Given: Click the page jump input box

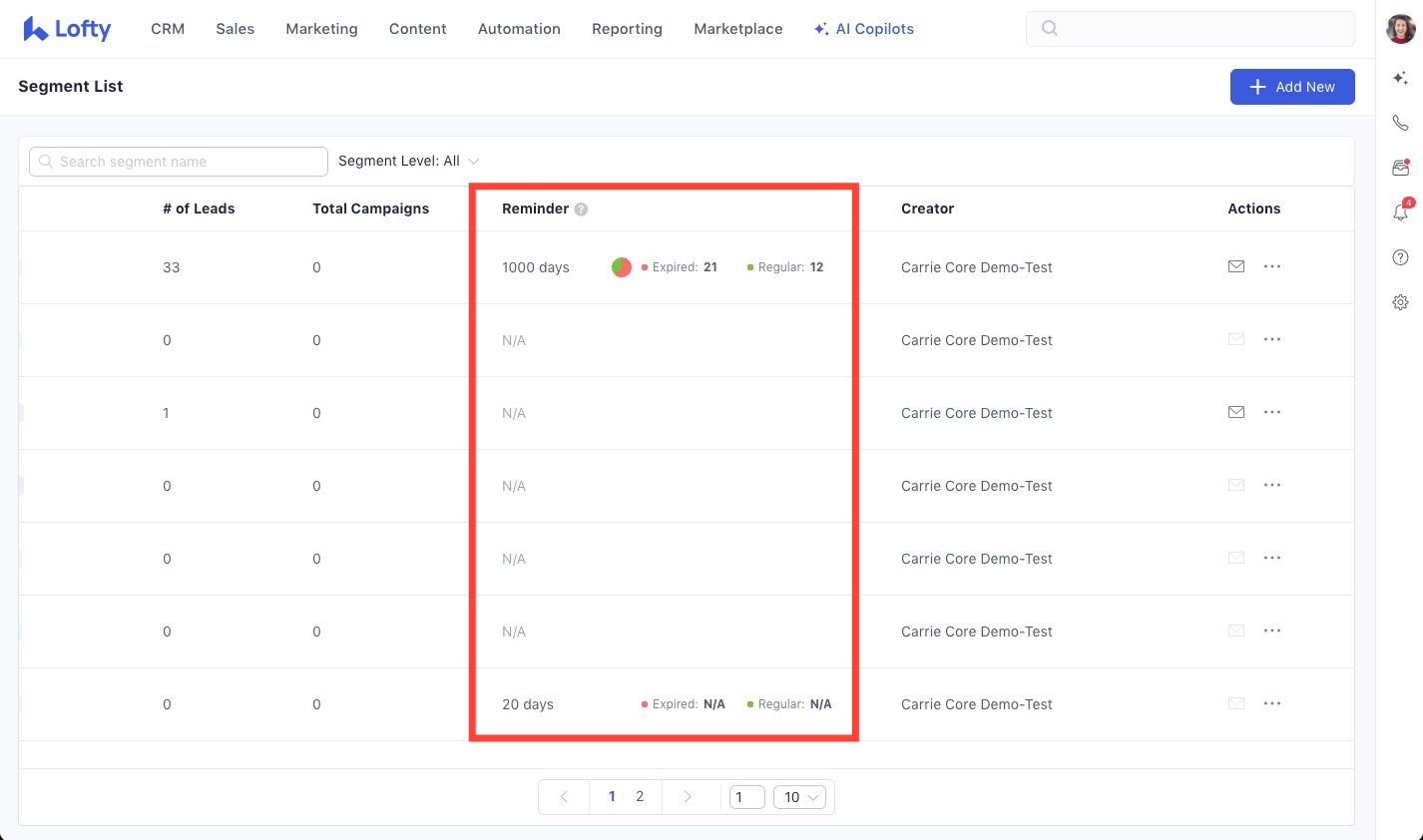Looking at the screenshot, I should click(747, 797).
